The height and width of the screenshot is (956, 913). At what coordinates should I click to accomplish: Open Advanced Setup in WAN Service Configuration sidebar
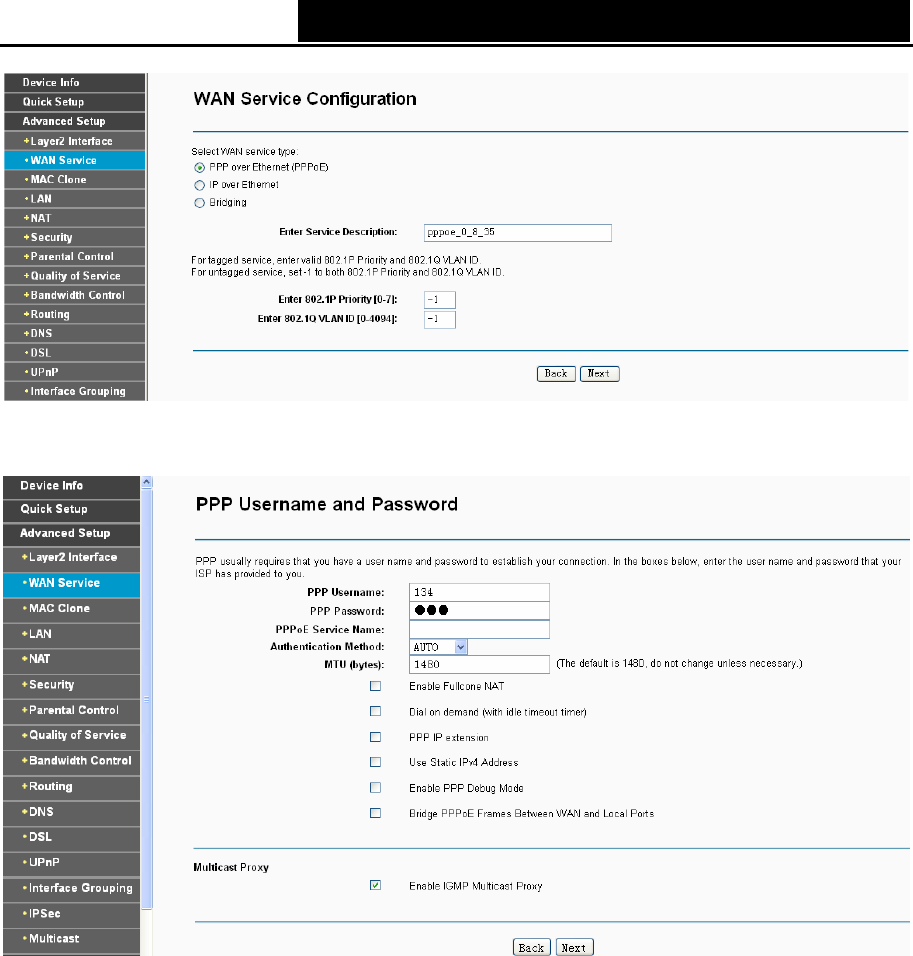click(74, 121)
